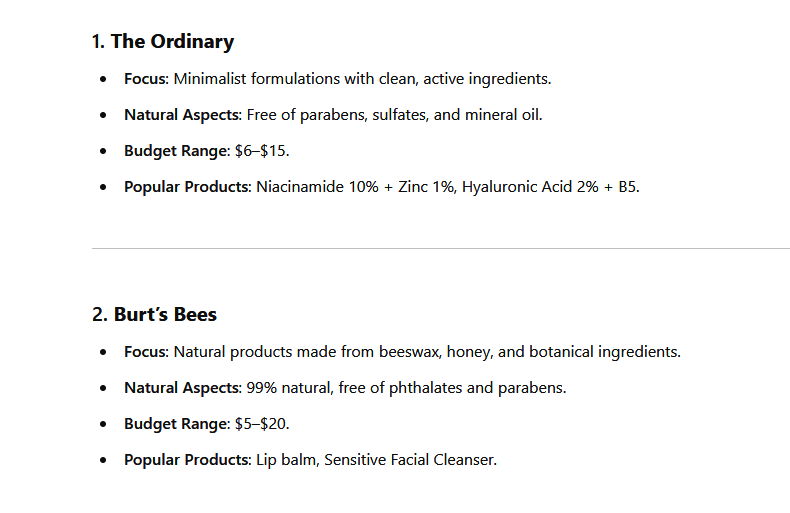Click "Popular Products" label under Burt's Bees

pyautogui.click(x=187, y=460)
